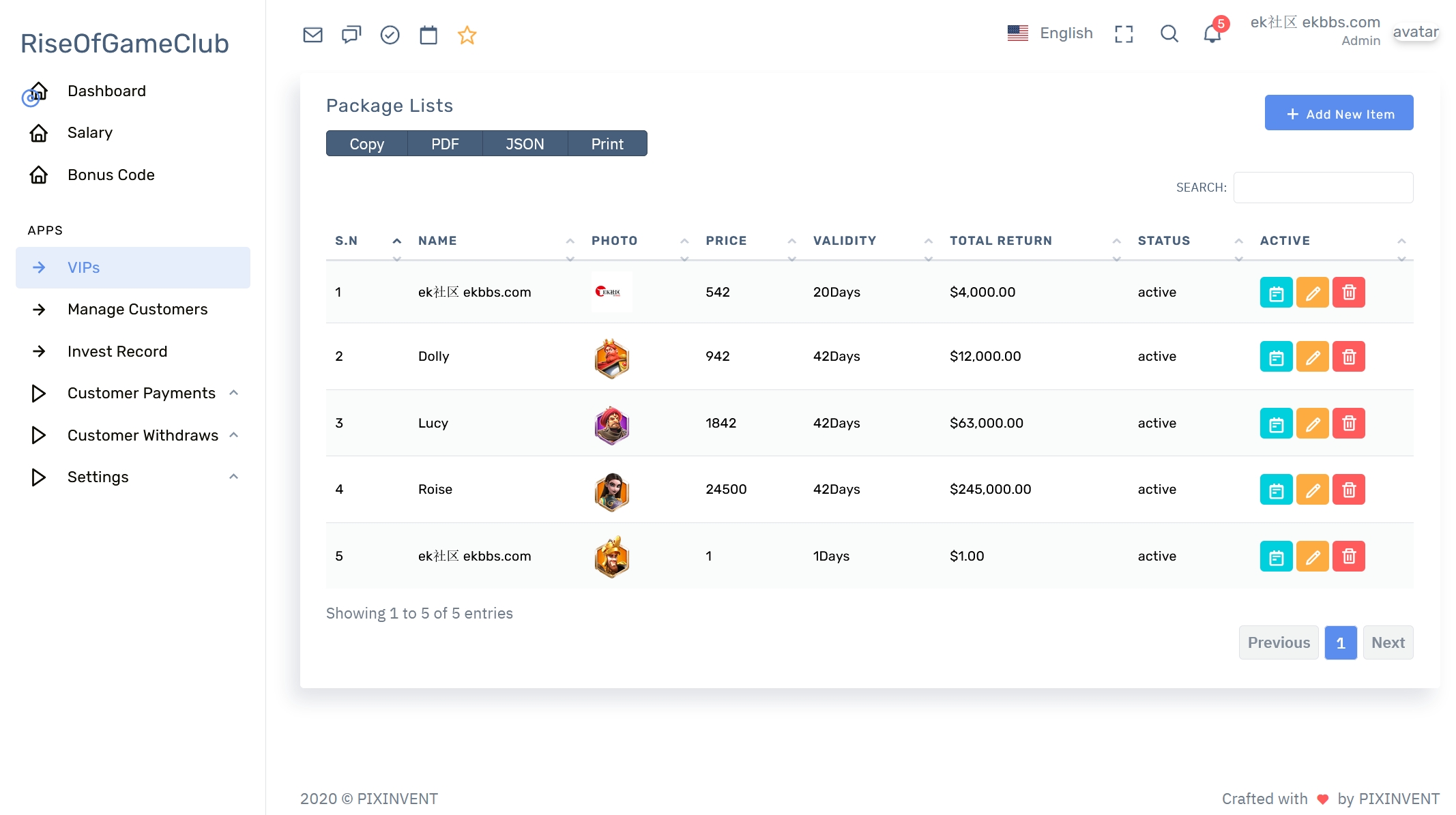View details of the Lucy package
The width and height of the screenshot is (1456, 815).
point(1276,424)
